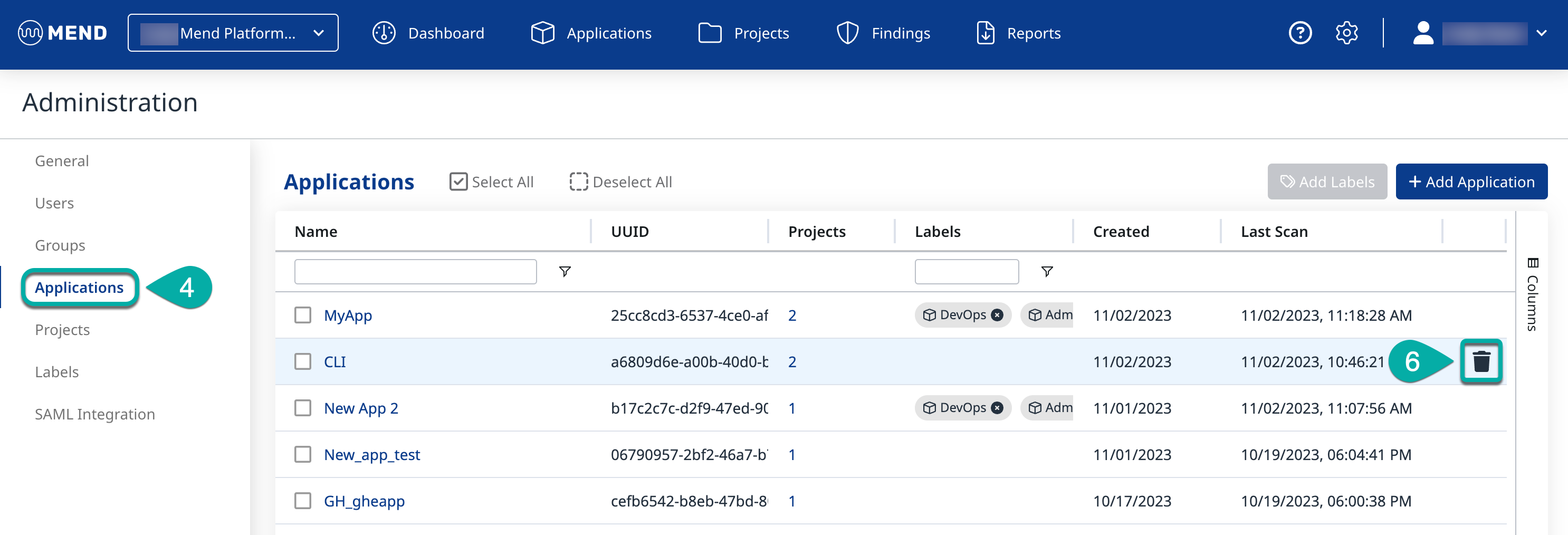Click the Labels column filter funnel icon

click(1046, 271)
